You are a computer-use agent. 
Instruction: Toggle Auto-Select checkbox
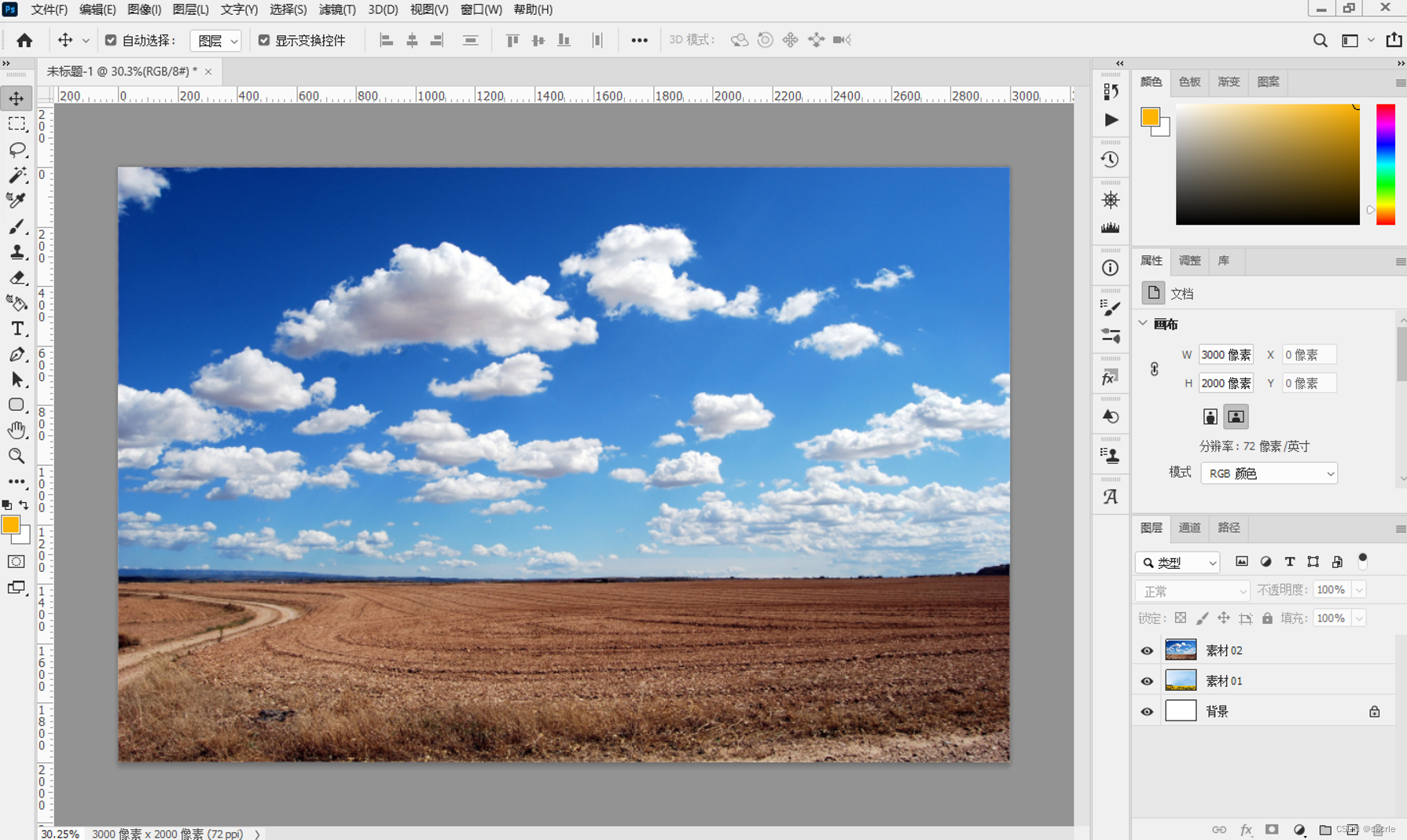[111, 40]
